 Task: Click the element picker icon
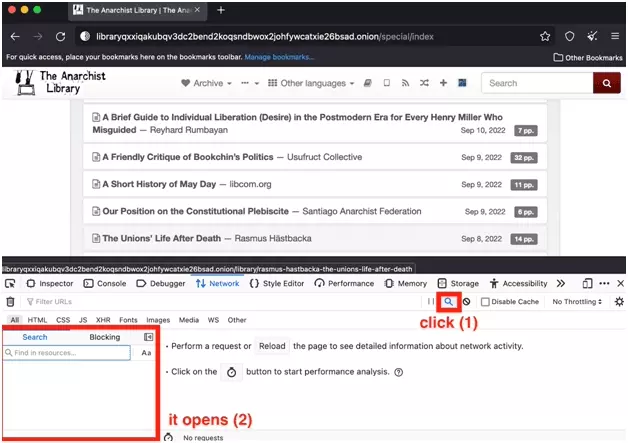coord(10,284)
